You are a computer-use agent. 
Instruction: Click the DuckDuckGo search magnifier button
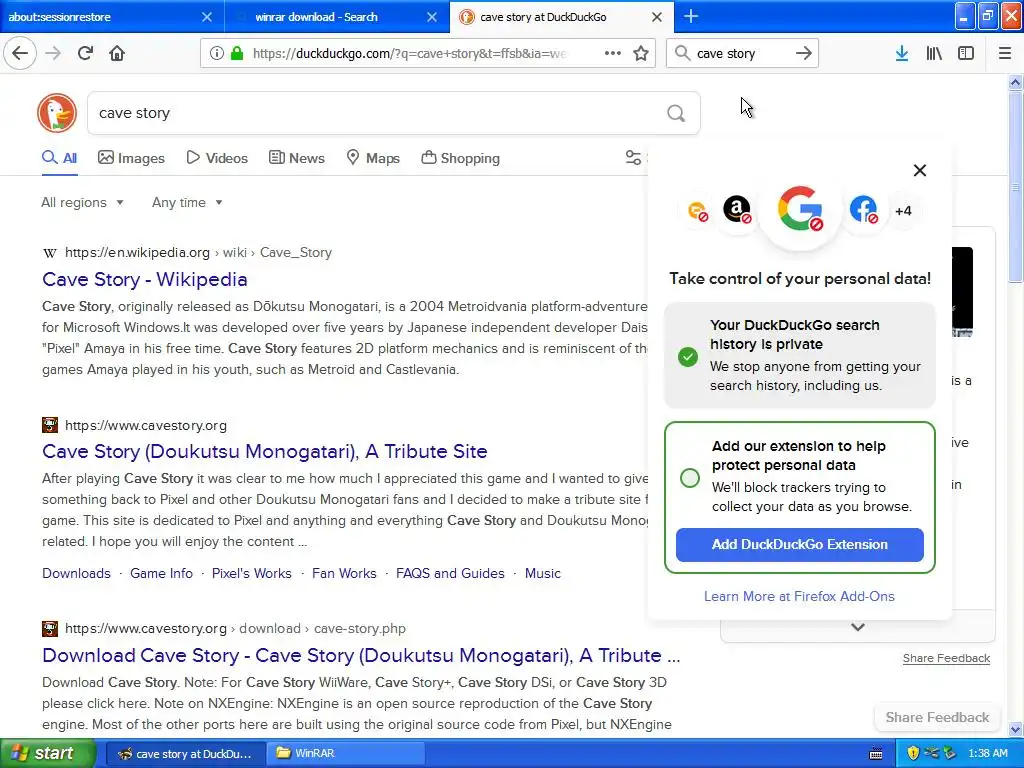click(676, 114)
